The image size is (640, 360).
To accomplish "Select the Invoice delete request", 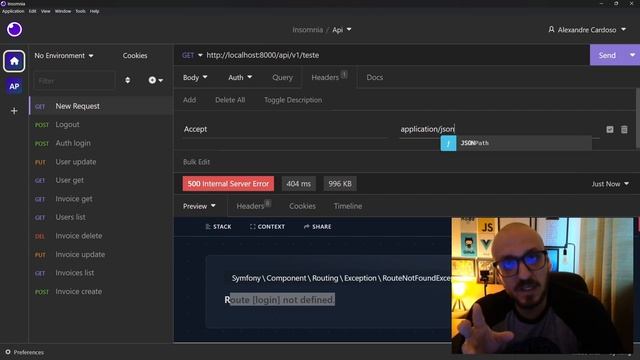I will (101, 236).
